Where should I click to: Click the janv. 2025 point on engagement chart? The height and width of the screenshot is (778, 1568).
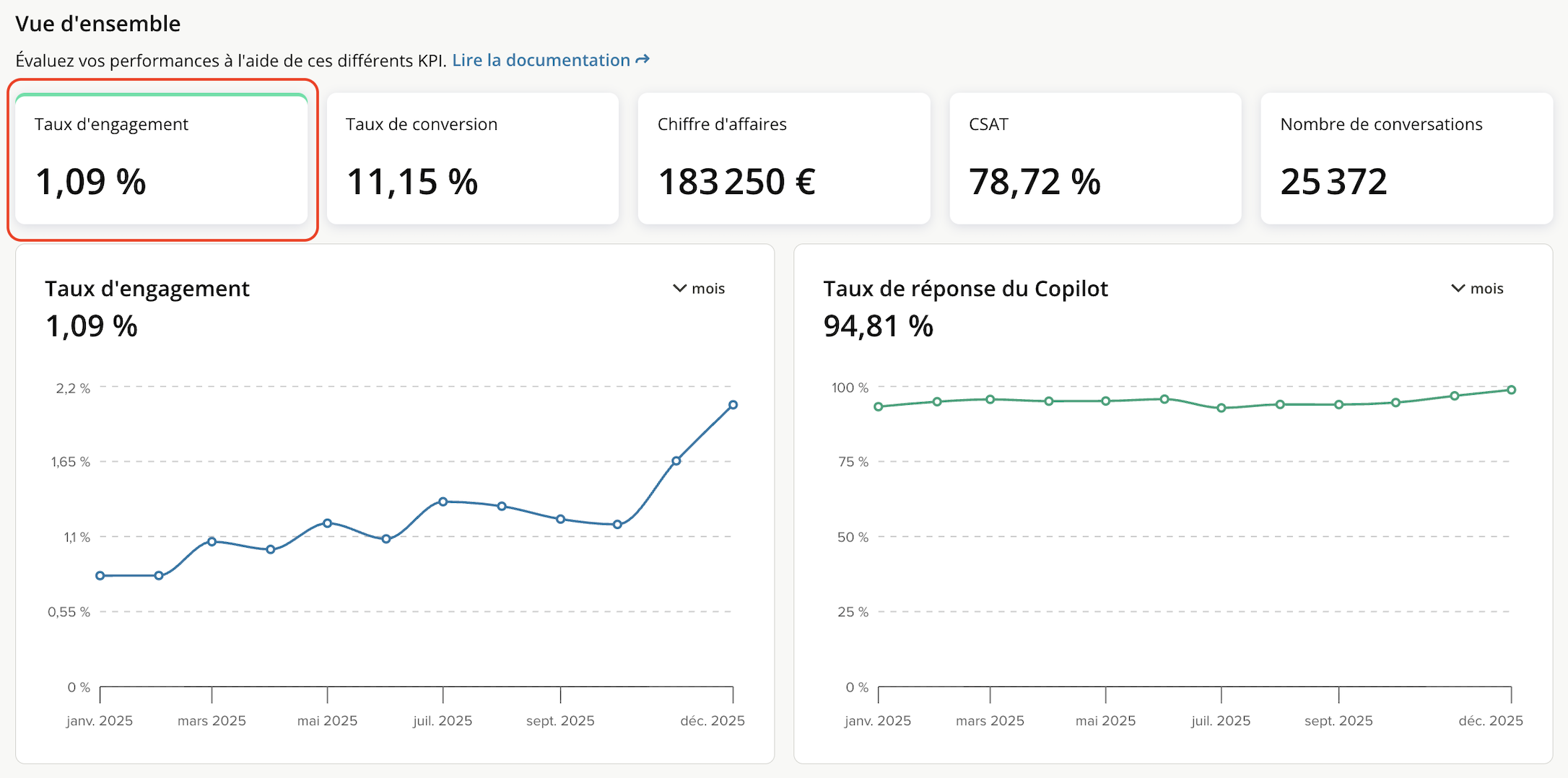(x=100, y=575)
